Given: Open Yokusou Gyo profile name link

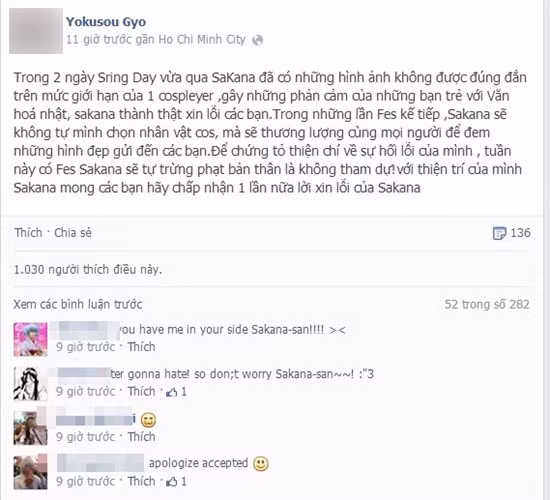Looking at the screenshot, I should coord(106,22).
